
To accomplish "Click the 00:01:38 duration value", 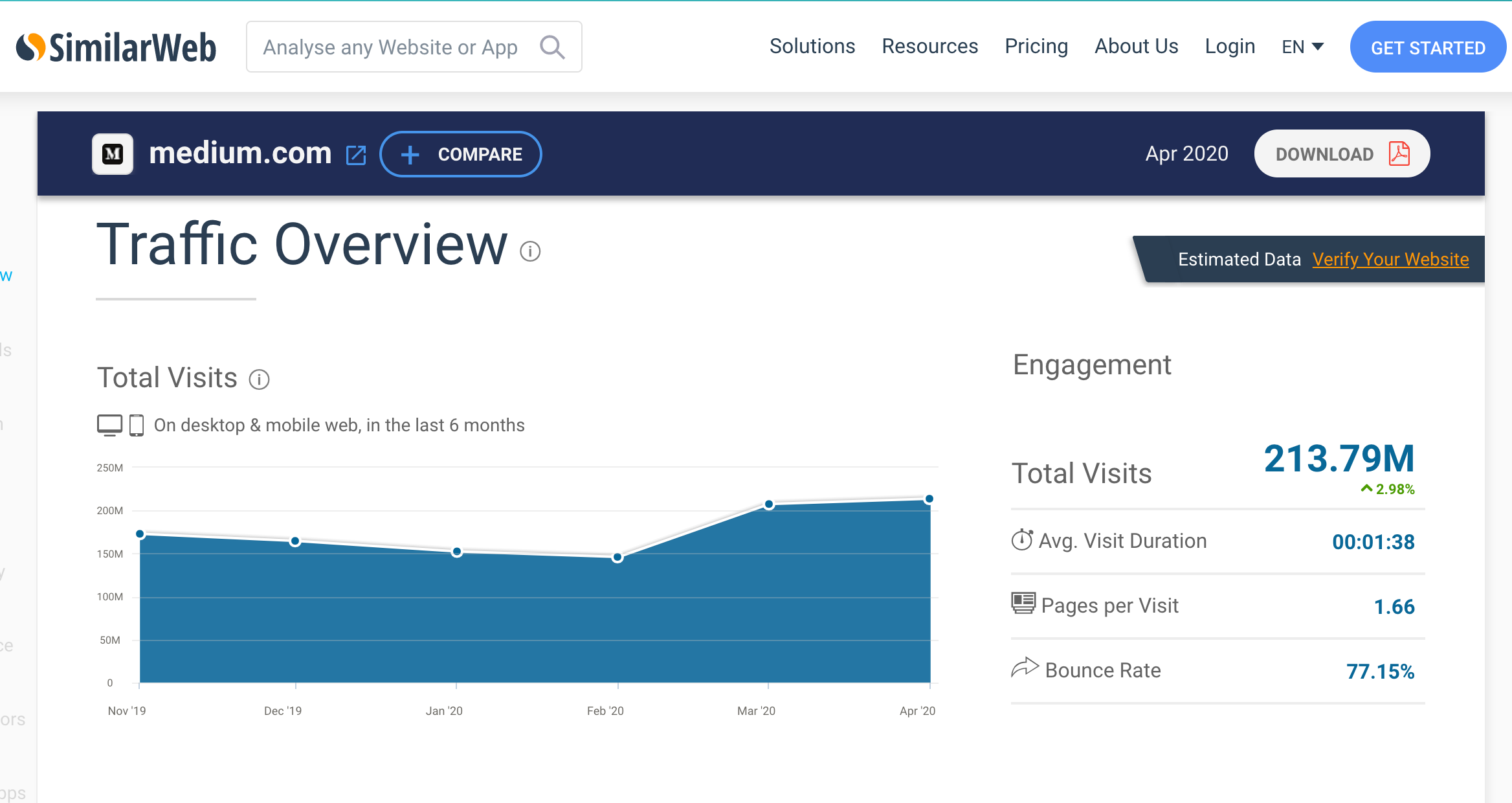I will tap(1373, 542).
